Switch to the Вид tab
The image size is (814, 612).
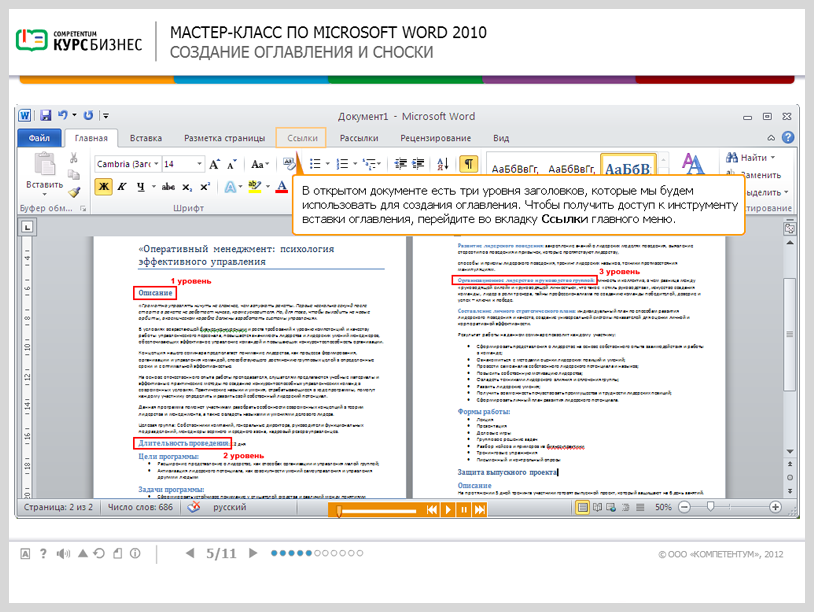[501, 138]
